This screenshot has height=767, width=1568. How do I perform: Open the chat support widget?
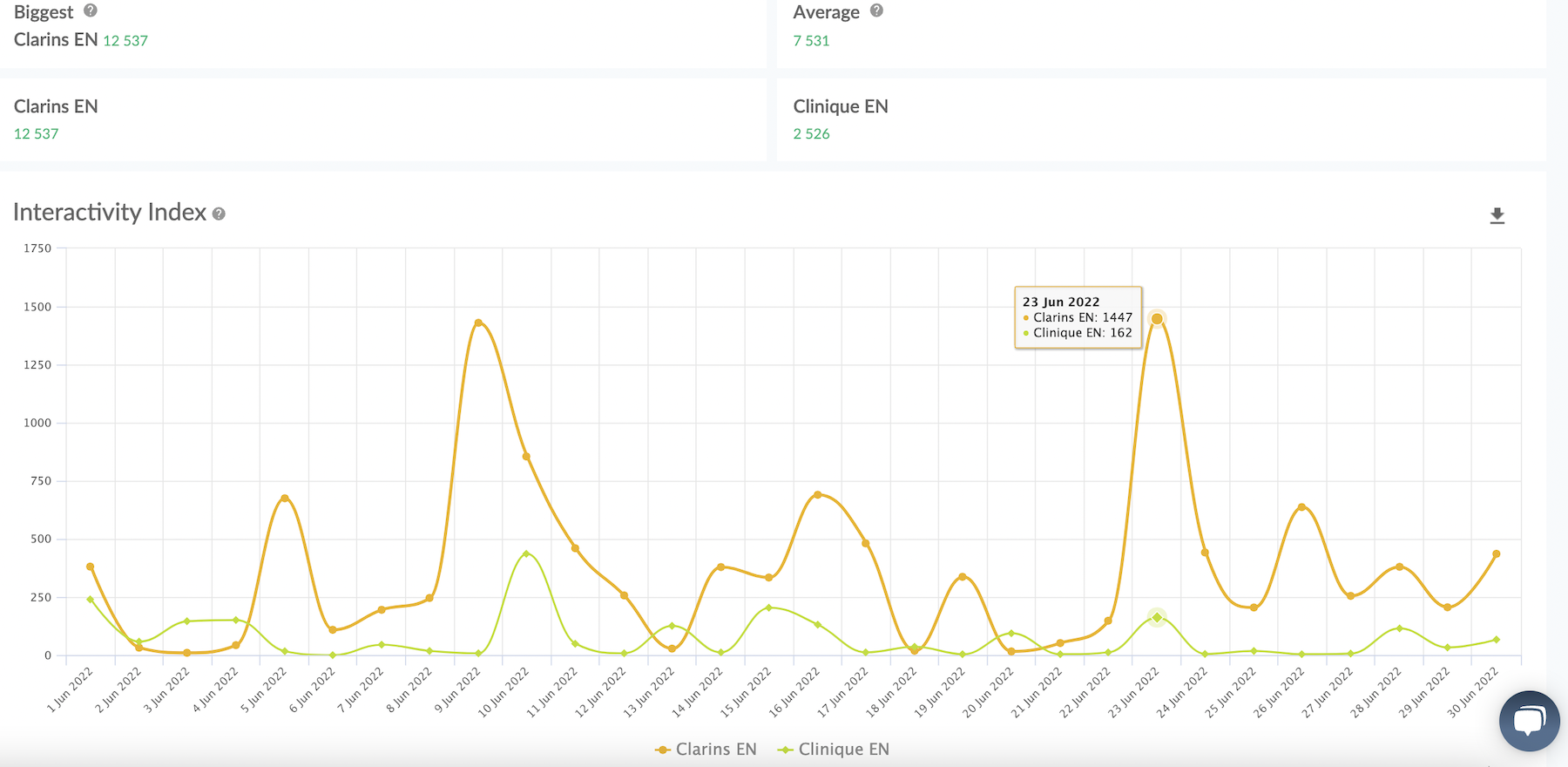pyautogui.click(x=1529, y=721)
